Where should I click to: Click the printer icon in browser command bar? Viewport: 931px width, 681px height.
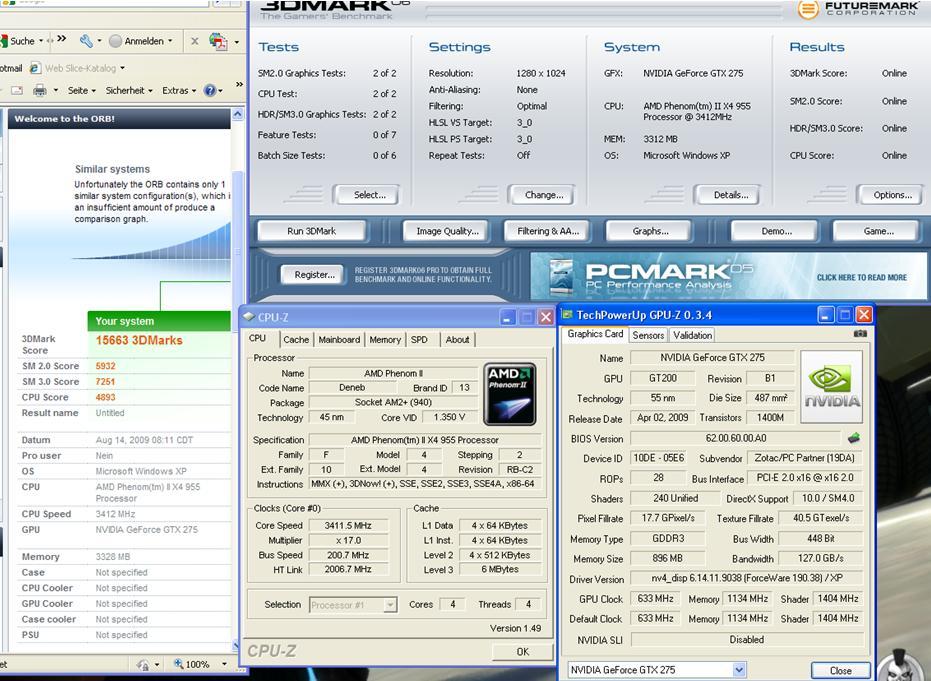[40, 90]
